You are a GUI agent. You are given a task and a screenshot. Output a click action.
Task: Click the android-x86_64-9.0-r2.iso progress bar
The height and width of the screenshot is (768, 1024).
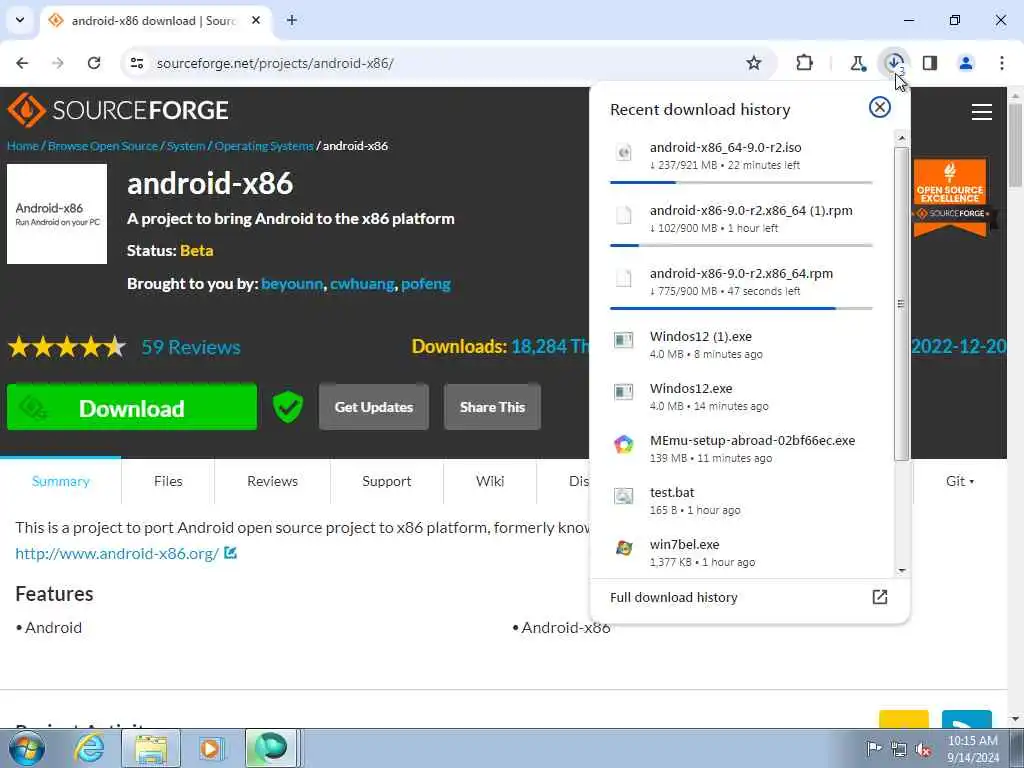click(x=741, y=183)
